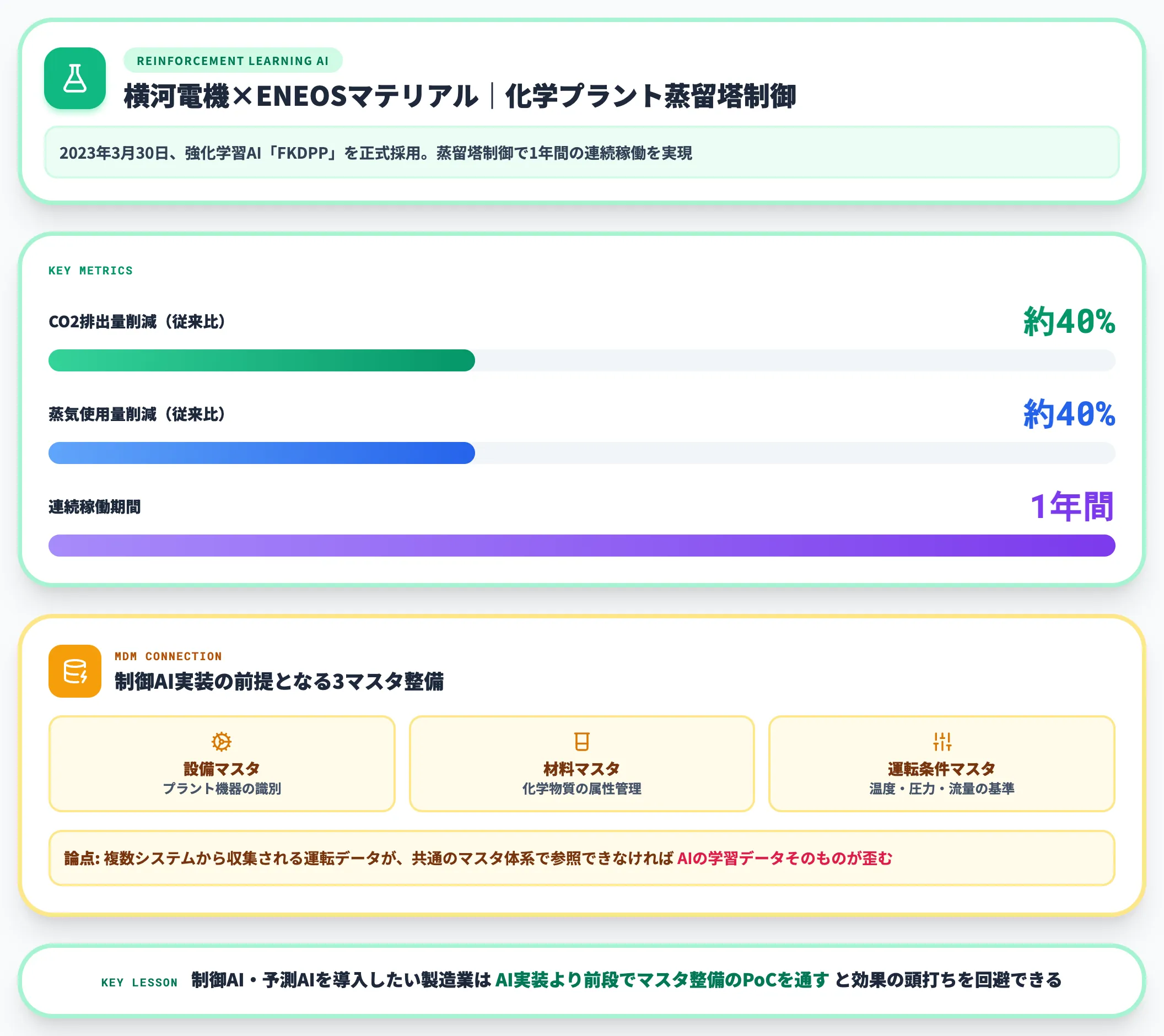Click the green AI実装より前段でマスタ整備のPoCを通す text
The width and height of the screenshot is (1164, 1036).
pyautogui.click(x=662, y=980)
